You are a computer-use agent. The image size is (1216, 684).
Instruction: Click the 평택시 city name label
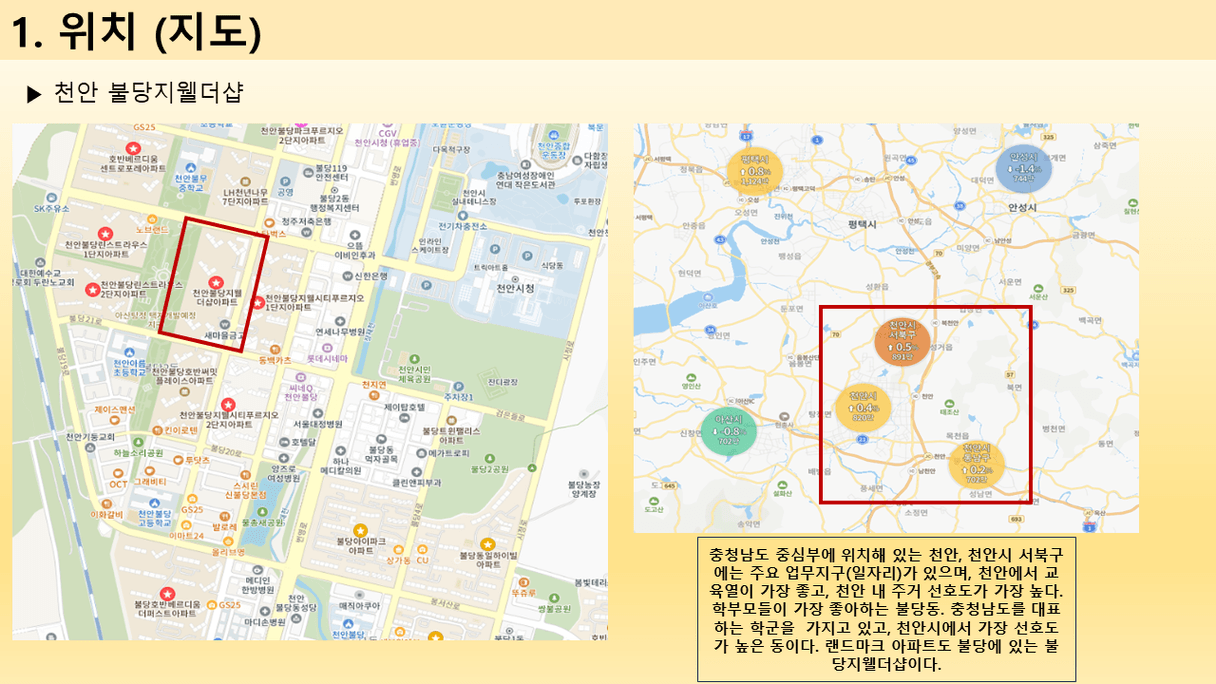[860, 224]
